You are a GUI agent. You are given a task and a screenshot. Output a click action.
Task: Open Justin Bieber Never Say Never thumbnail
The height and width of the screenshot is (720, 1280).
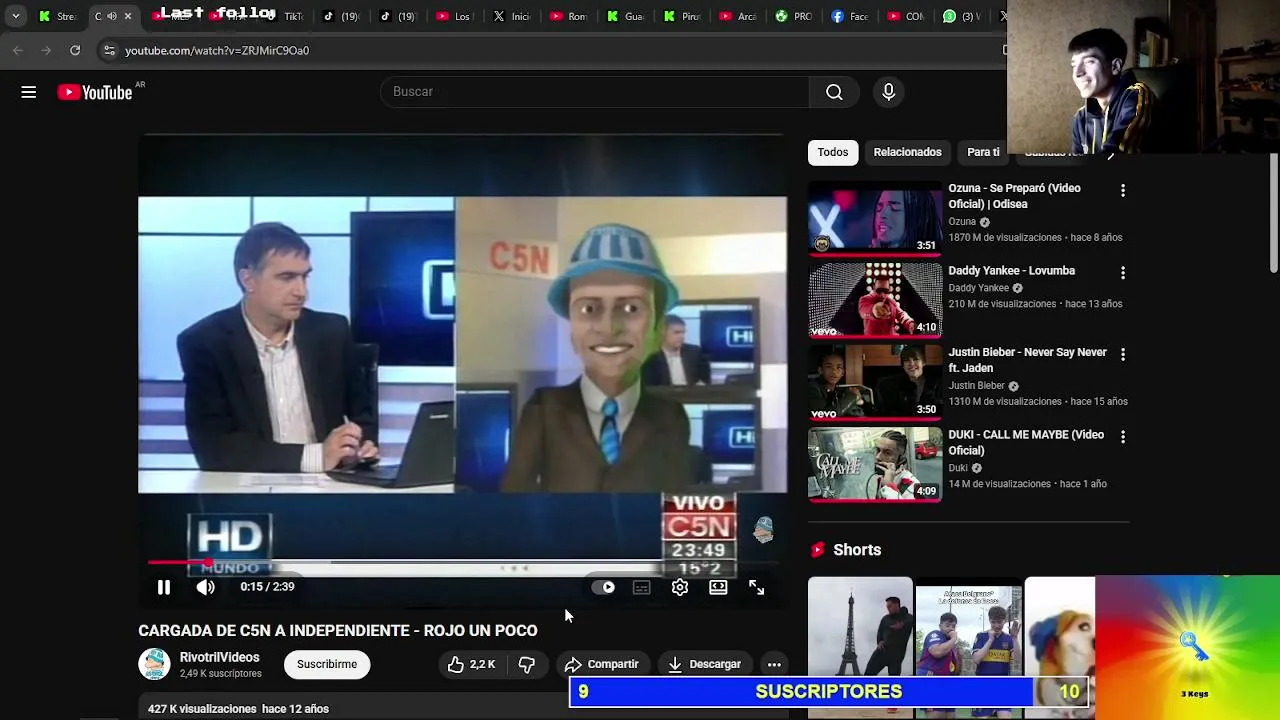pyautogui.click(x=875, y=382)
